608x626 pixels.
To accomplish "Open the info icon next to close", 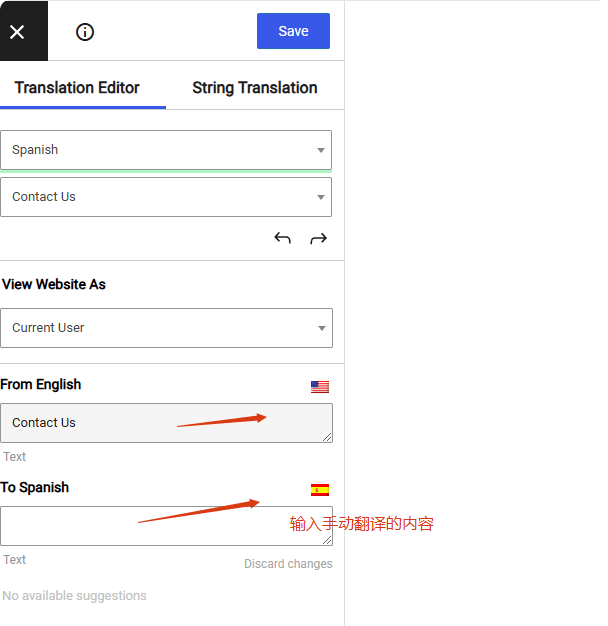I will (85, 32).
